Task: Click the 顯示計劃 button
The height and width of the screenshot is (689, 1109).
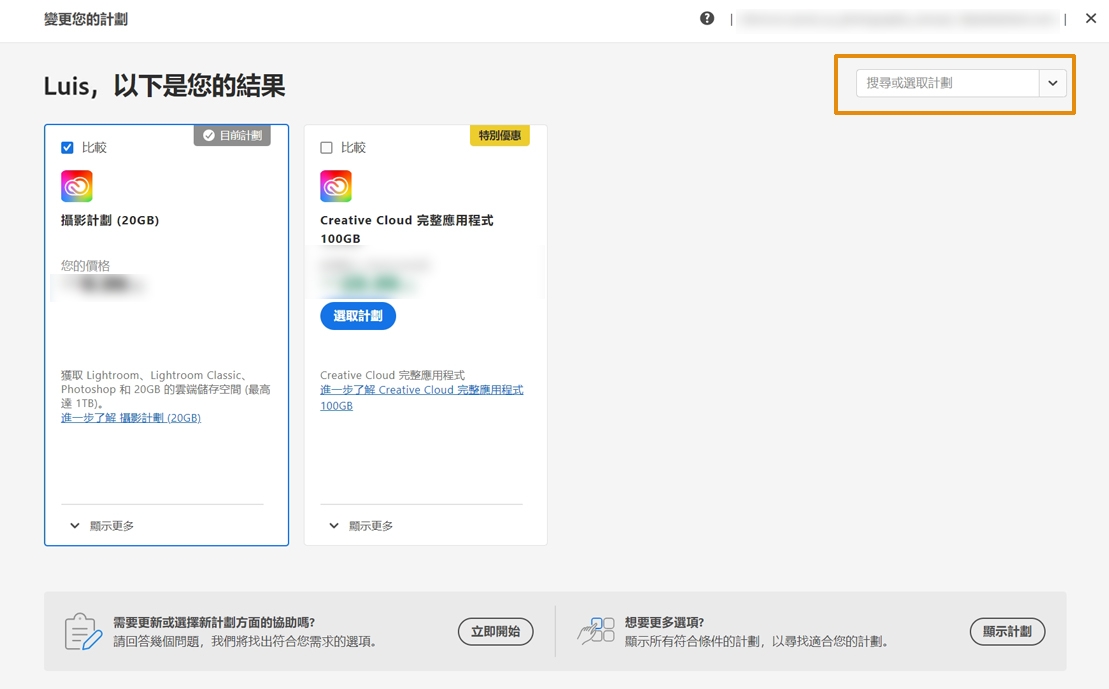Action: (x=1007, y=632)
